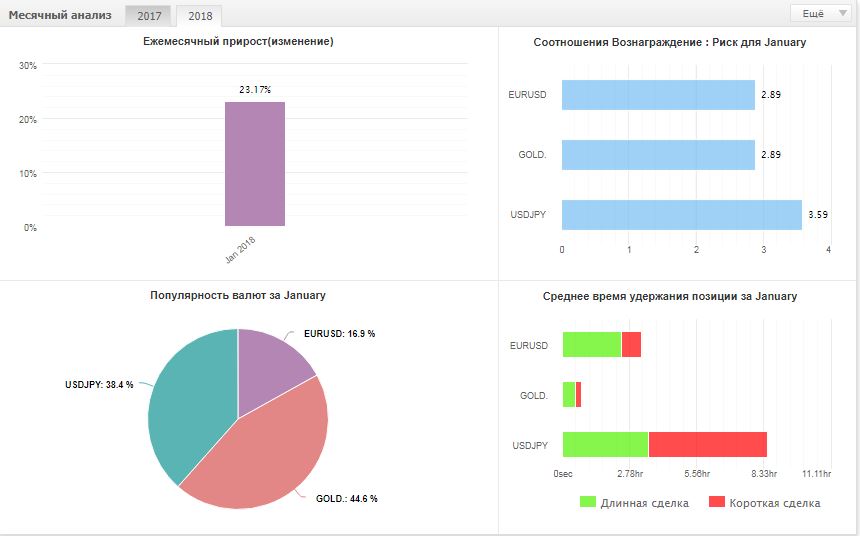Click the 23.17% value label
Image resolution: width=860 pixels, height=536 pixels.
255,89
